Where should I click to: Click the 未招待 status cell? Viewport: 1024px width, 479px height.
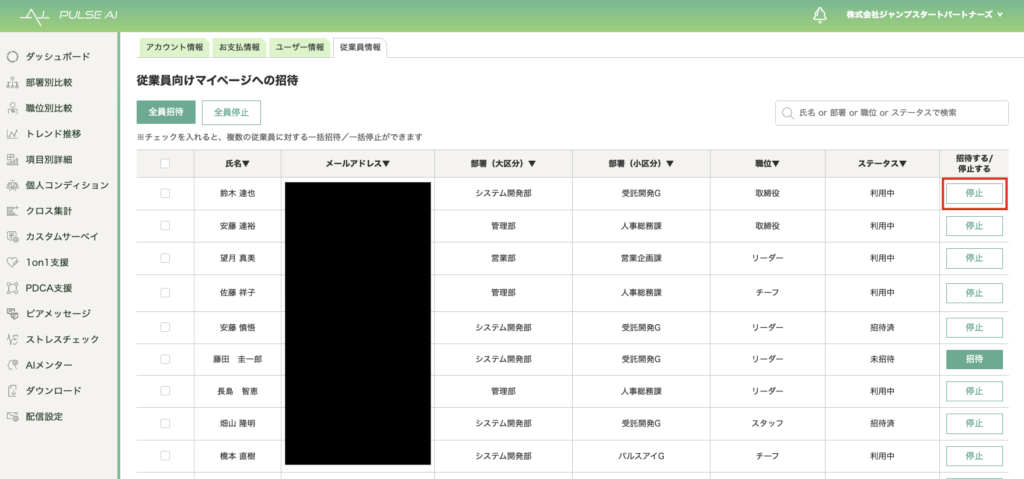coord(882,359)
